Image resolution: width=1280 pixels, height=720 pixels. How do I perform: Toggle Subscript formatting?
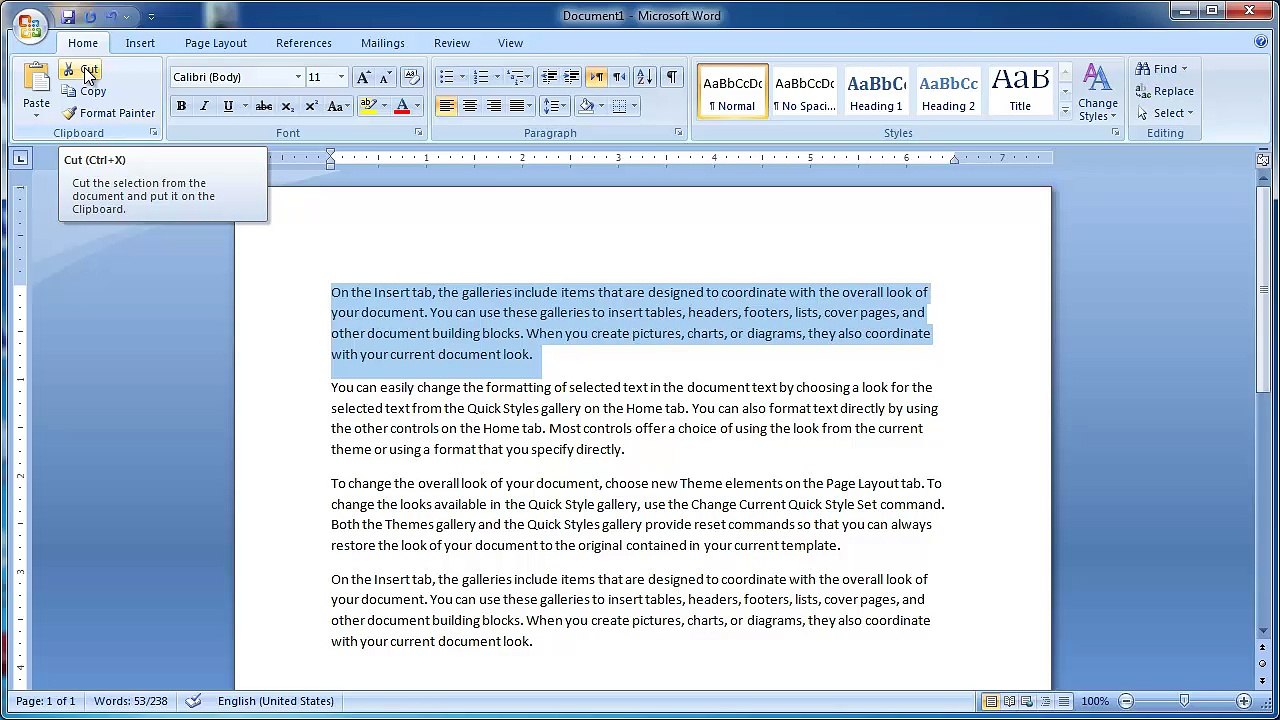click(288, 106)
